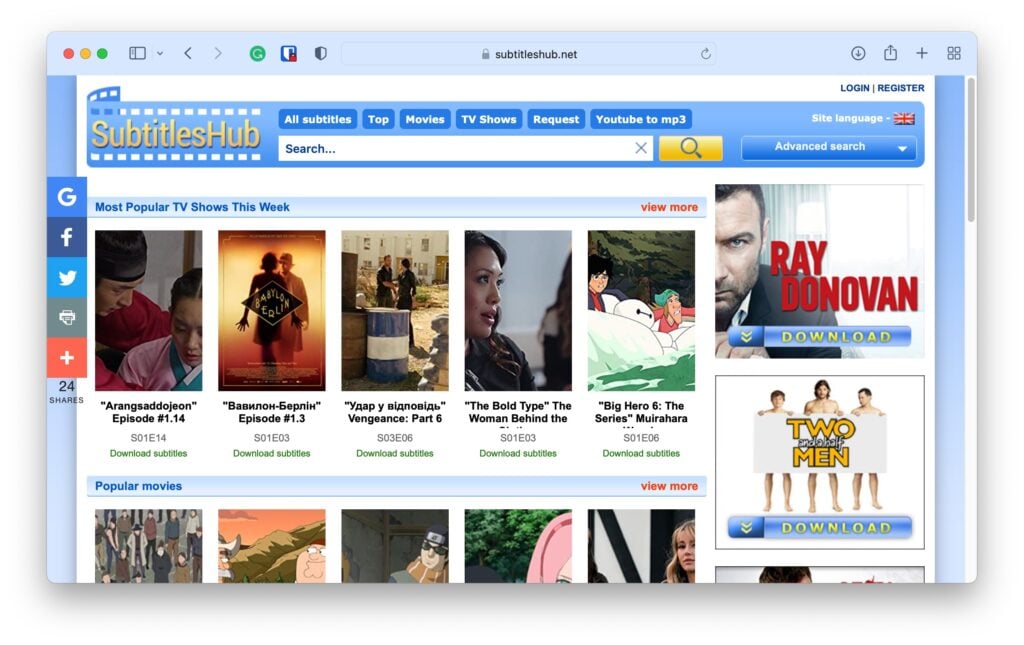View more popular movies
Screen dimensions: 1024x645
click(669, 486)
